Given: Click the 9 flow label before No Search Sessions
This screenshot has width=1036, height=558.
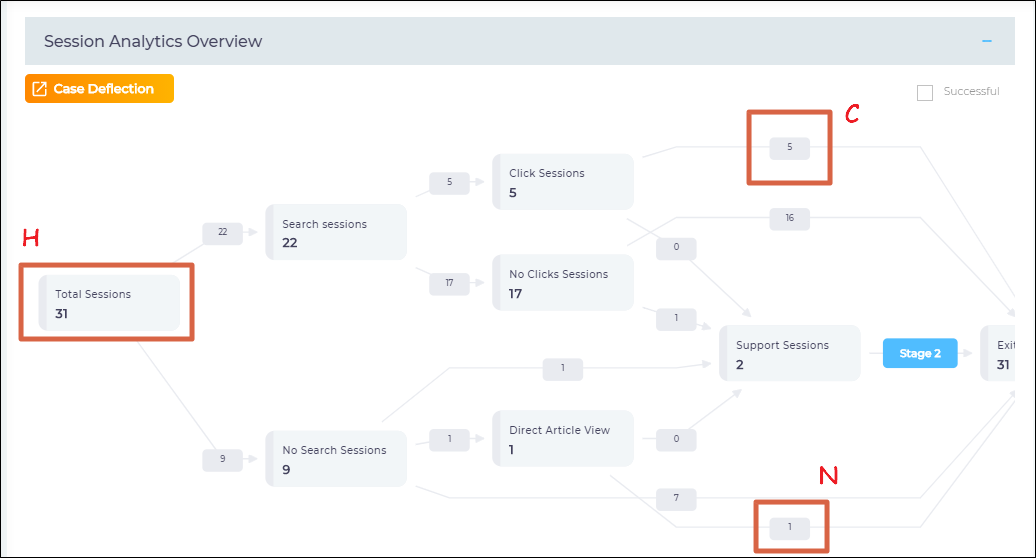Looking at the screenshot, I should 222,459.
